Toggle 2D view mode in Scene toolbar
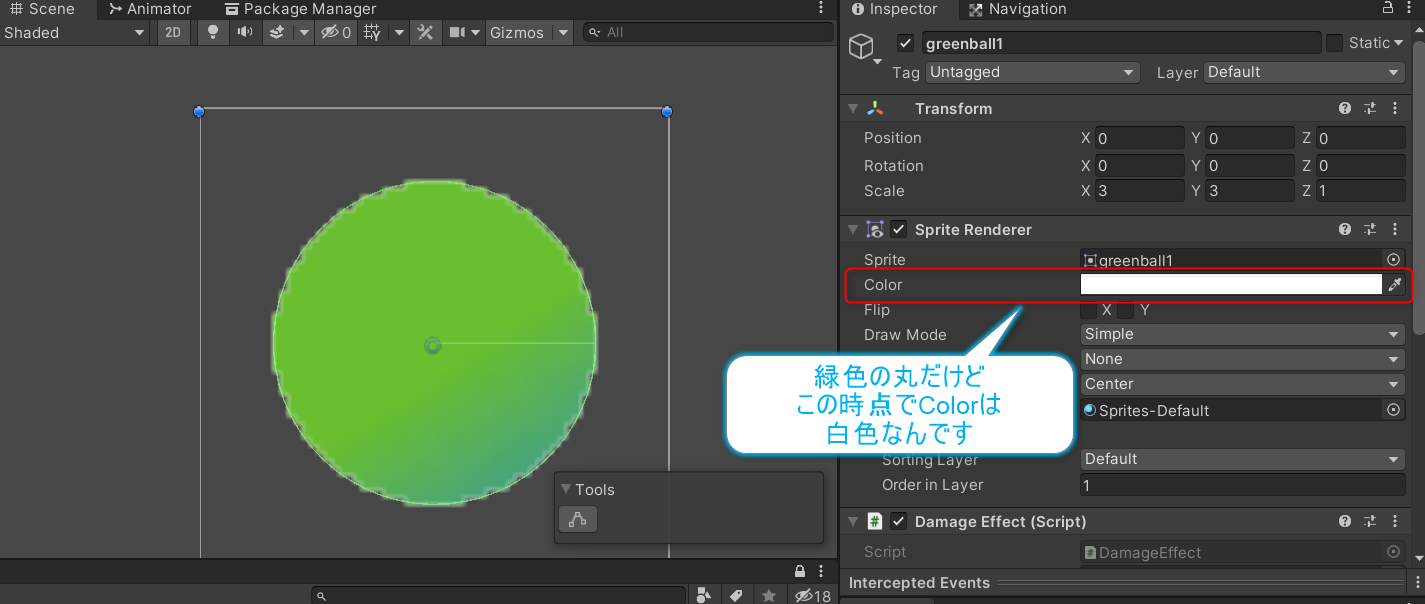Image resolution: width=1425 pixels, height=604 pixels. [x=173, y=32]
